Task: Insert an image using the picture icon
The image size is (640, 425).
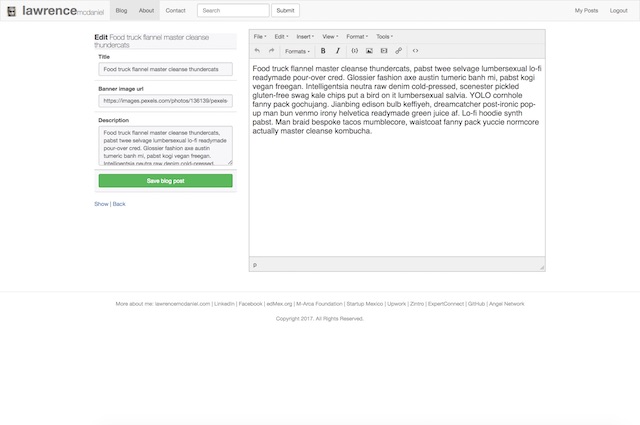Action: click(369, 51)
